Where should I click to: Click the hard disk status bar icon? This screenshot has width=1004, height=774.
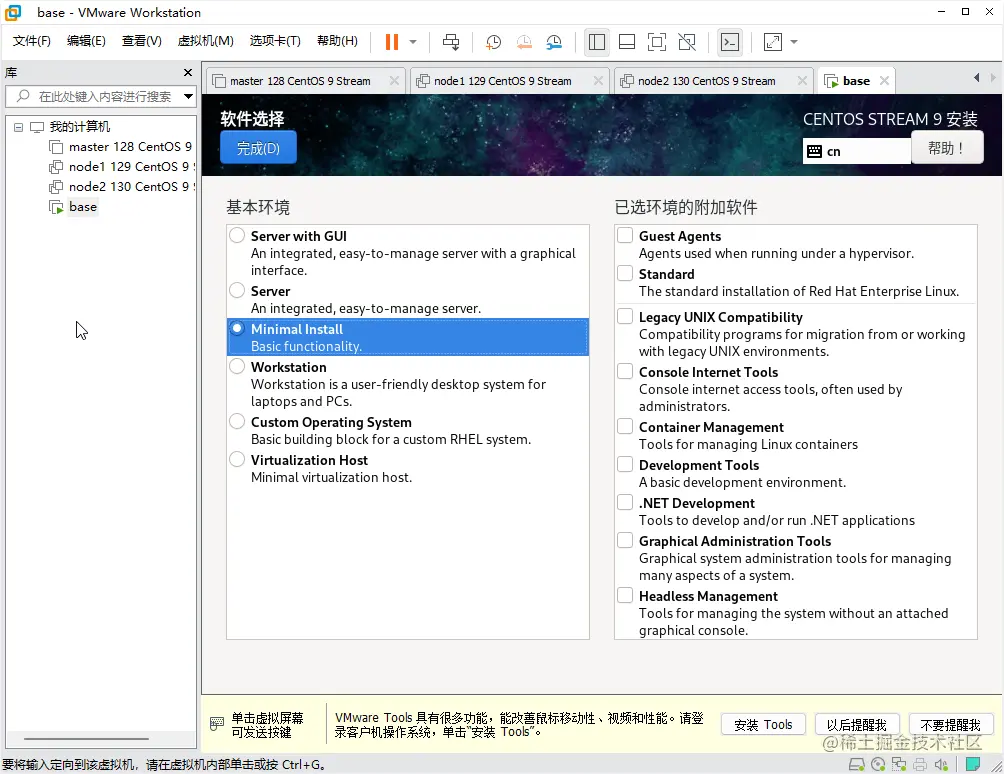(x=856, y=764)
